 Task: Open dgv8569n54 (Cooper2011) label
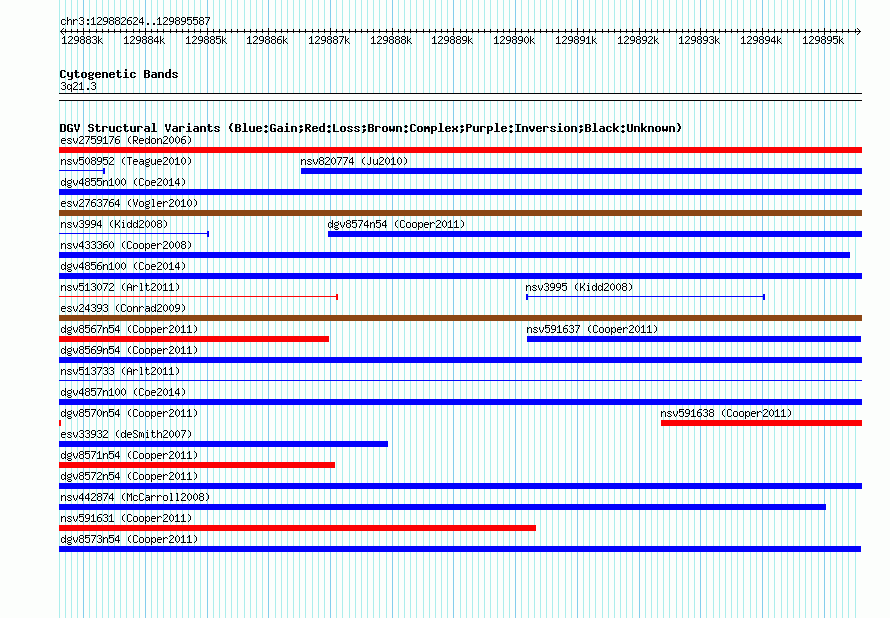(129, 350)
